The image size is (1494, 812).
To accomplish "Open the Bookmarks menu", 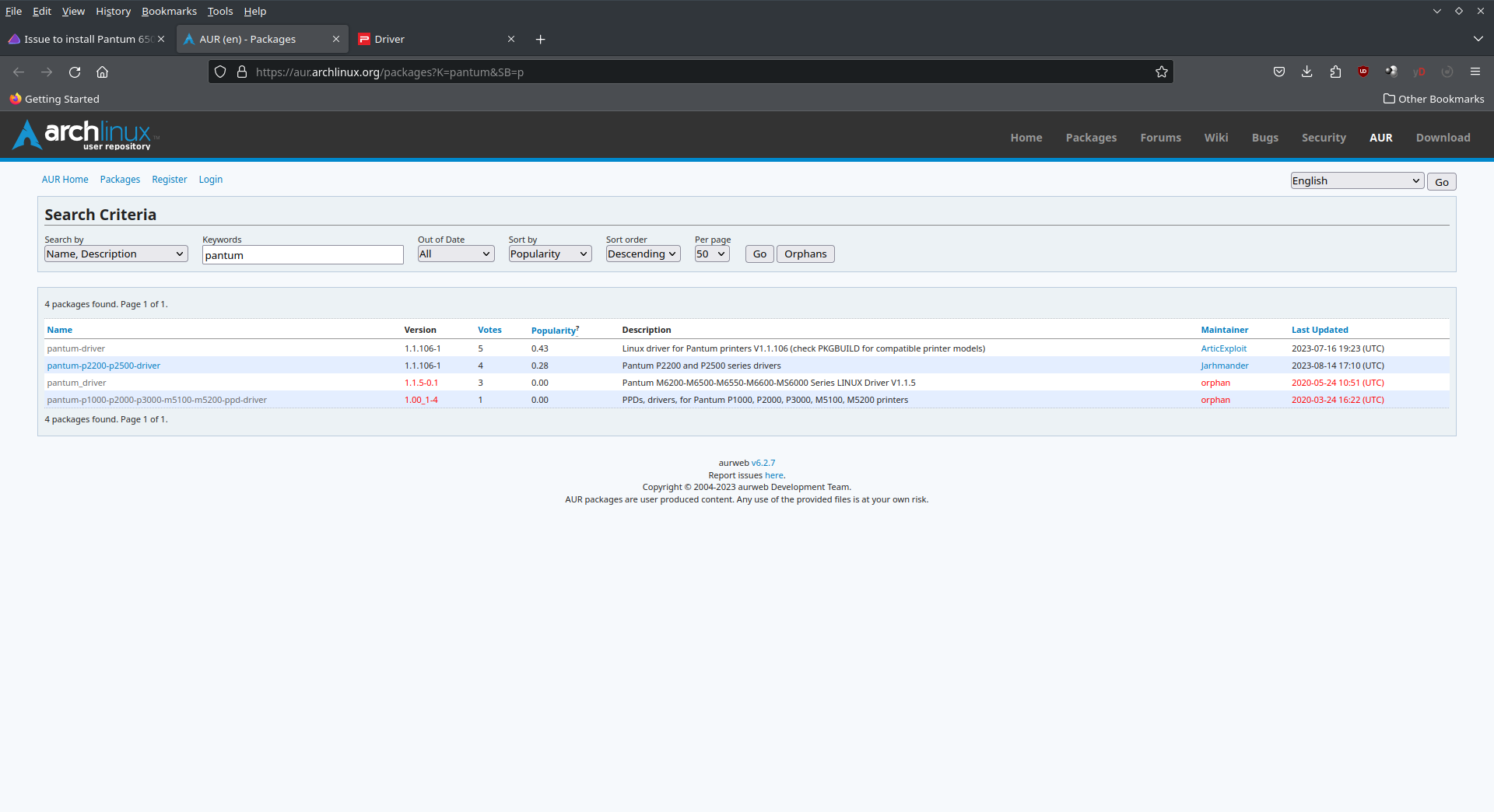I will tap(169, 11).
